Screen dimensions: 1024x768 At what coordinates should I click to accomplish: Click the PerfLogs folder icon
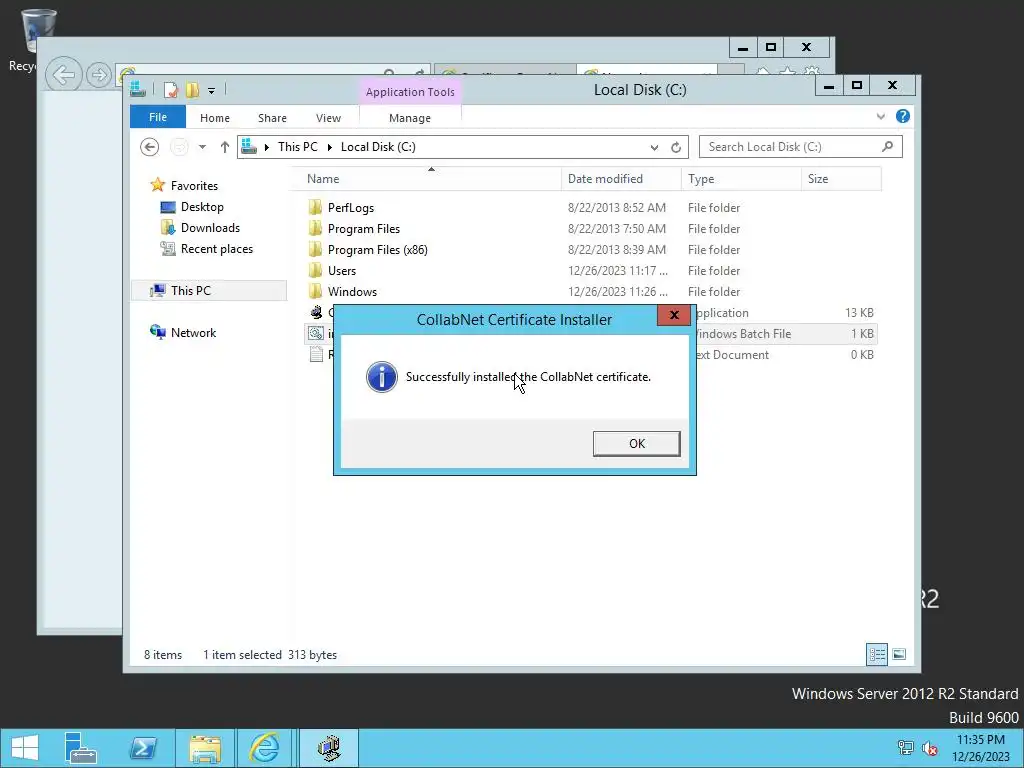point(315,208)
